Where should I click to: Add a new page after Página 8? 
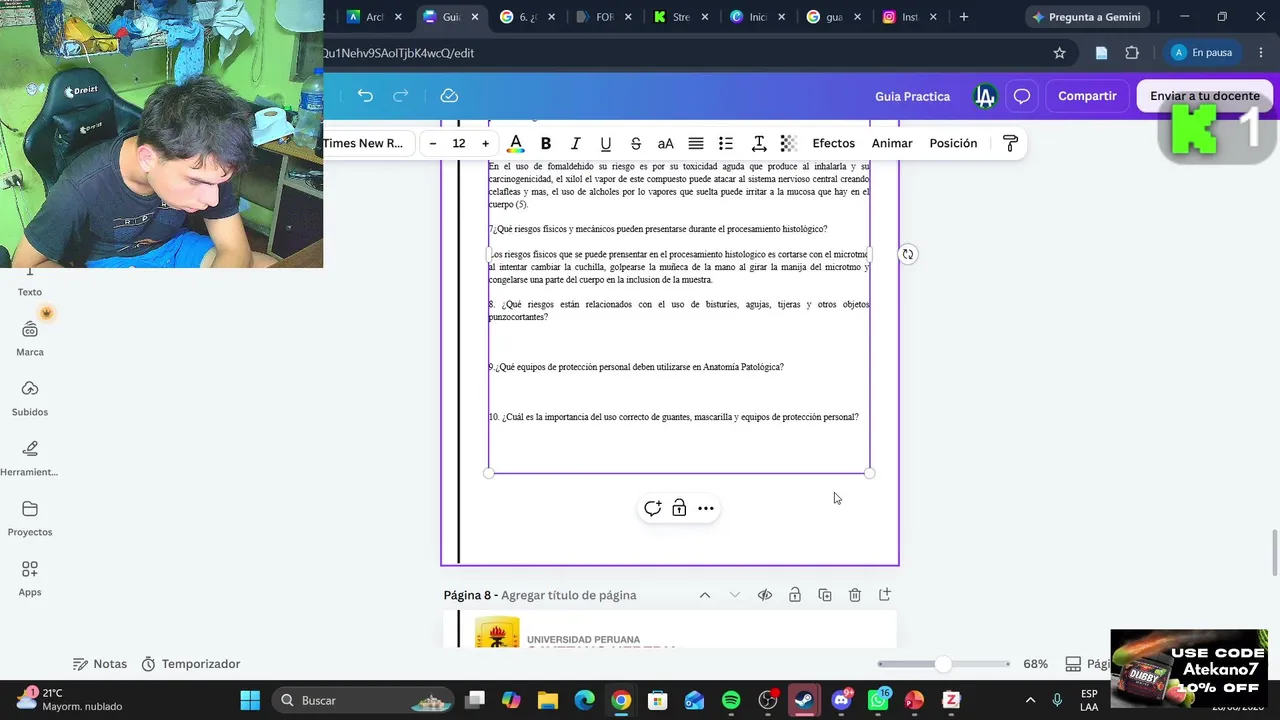pyautogui.click(x=885, y=595)
